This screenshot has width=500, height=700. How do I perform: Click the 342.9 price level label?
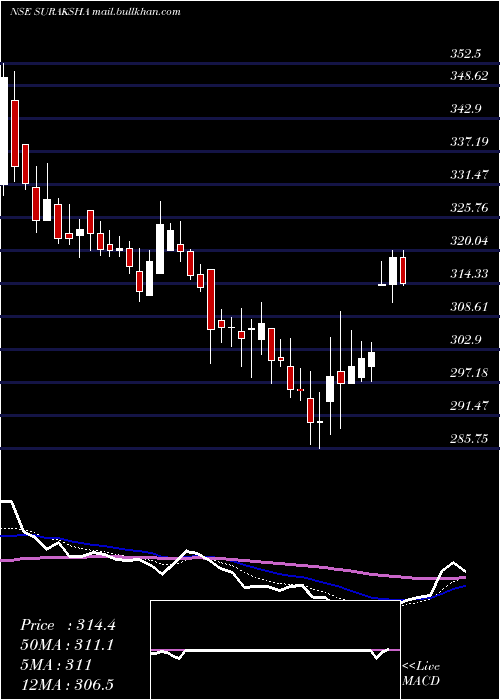tap(466, 109)
